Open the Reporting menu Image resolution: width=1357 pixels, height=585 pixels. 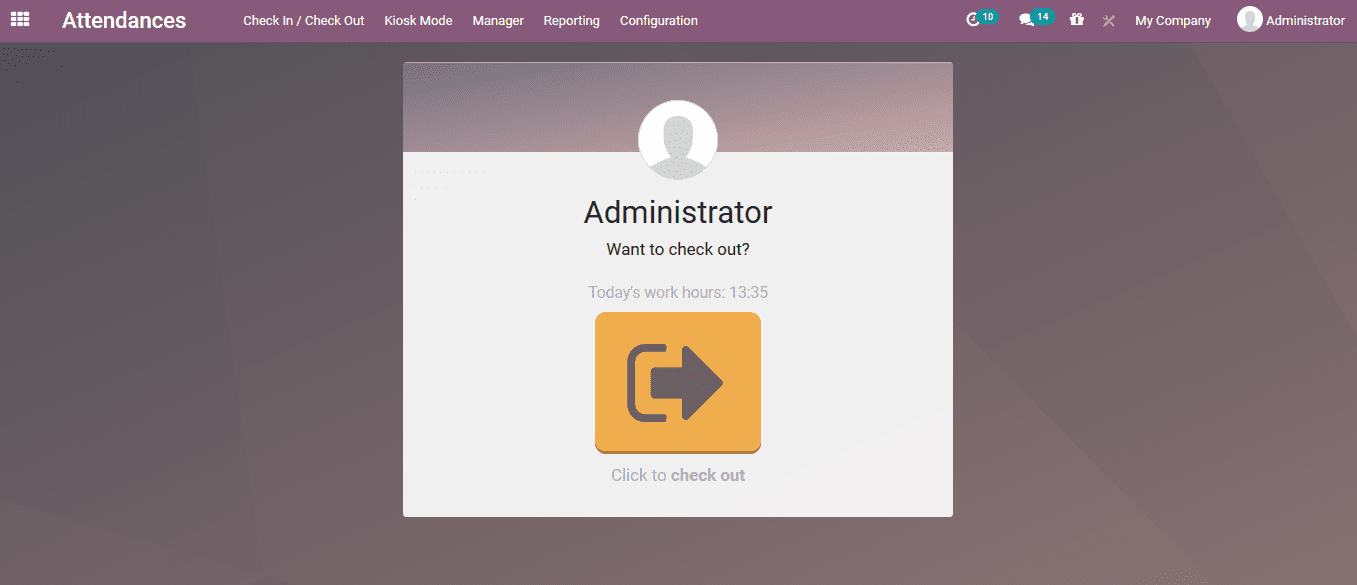coord(570,20)
